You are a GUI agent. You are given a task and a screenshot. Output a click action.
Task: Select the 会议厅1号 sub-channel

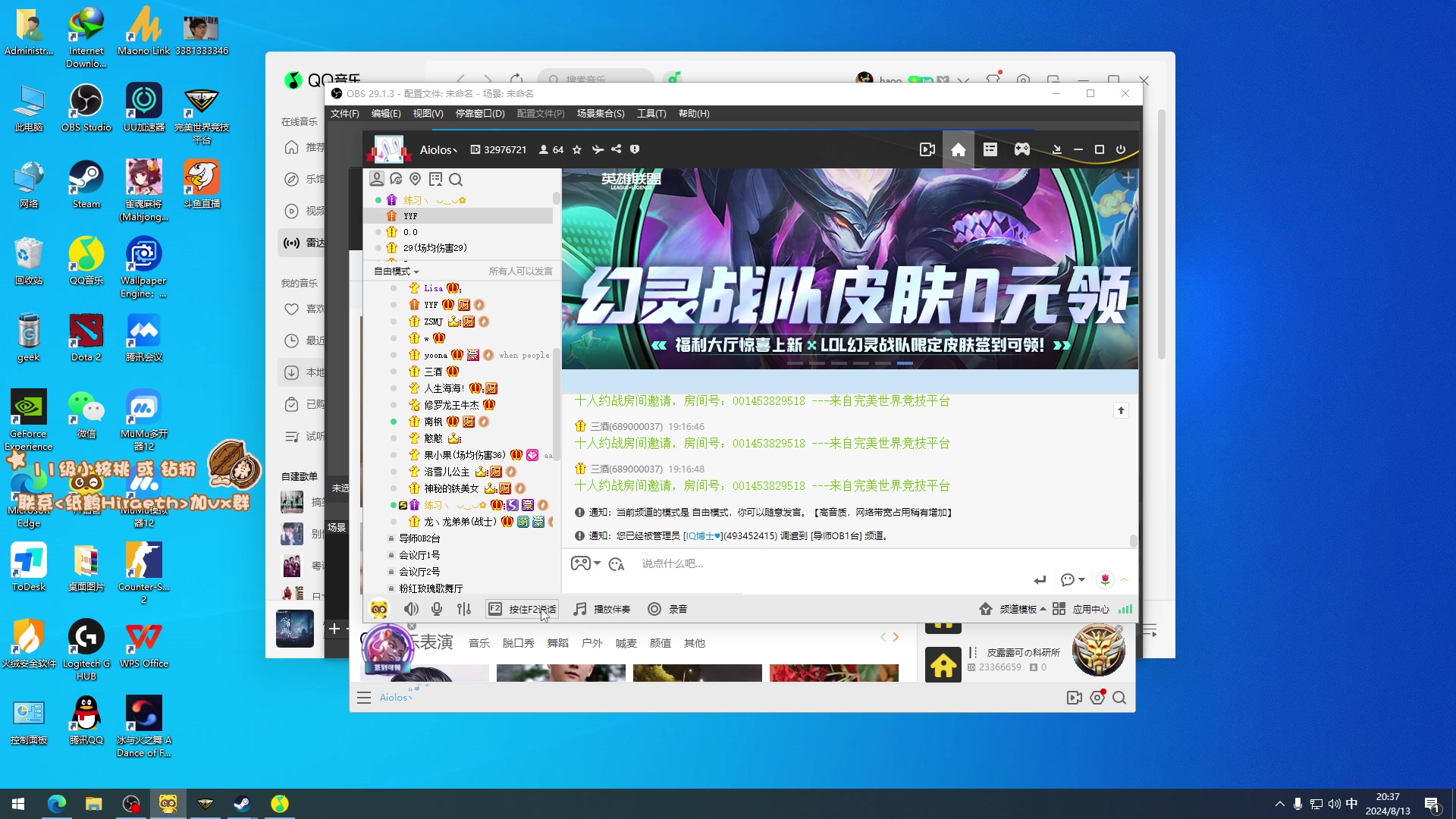pyautogui.click(x=419, y=555)
